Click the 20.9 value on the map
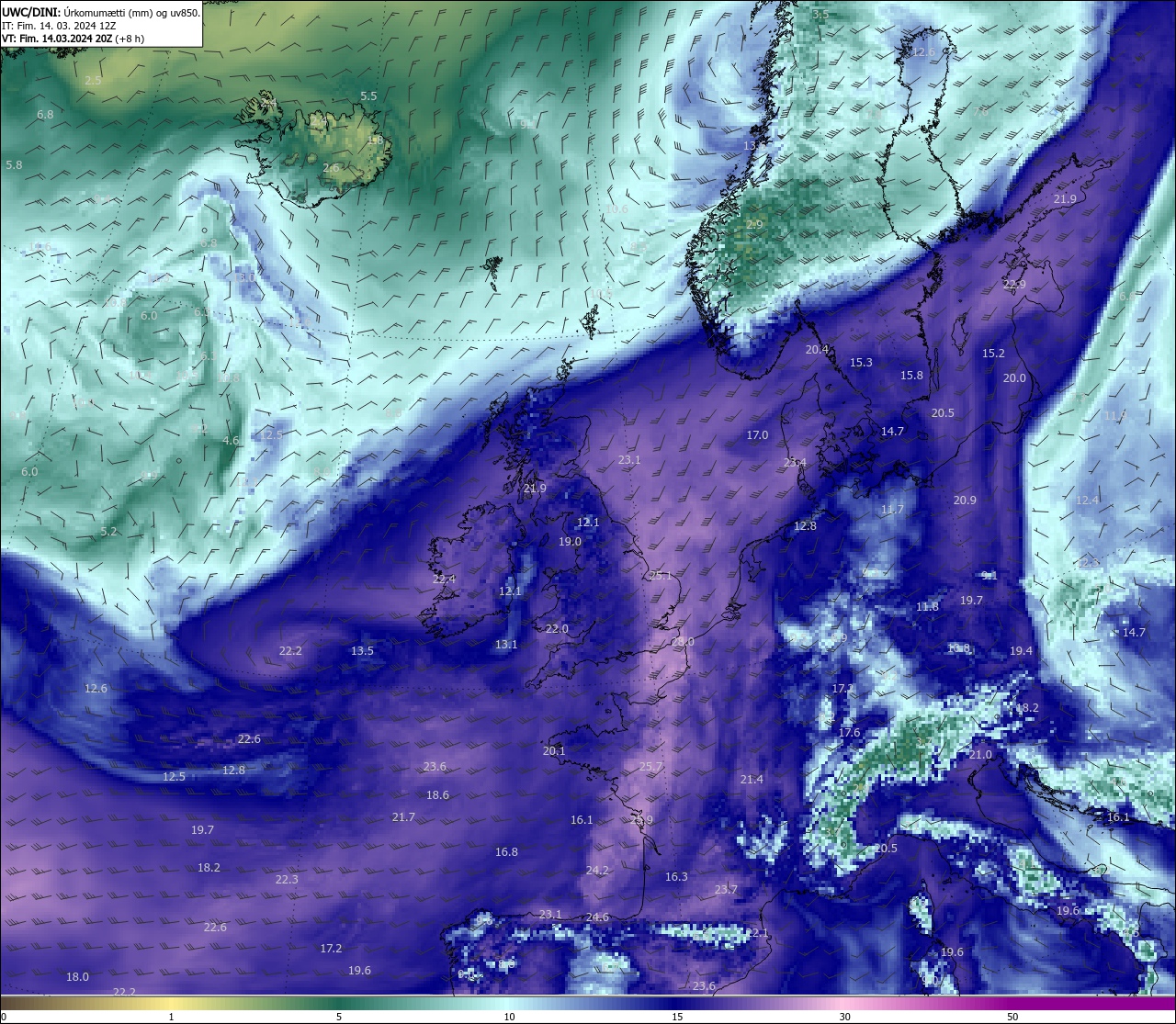This screenshot has height=1024, width=1176. pyautogui.click(x=965, y=501)
